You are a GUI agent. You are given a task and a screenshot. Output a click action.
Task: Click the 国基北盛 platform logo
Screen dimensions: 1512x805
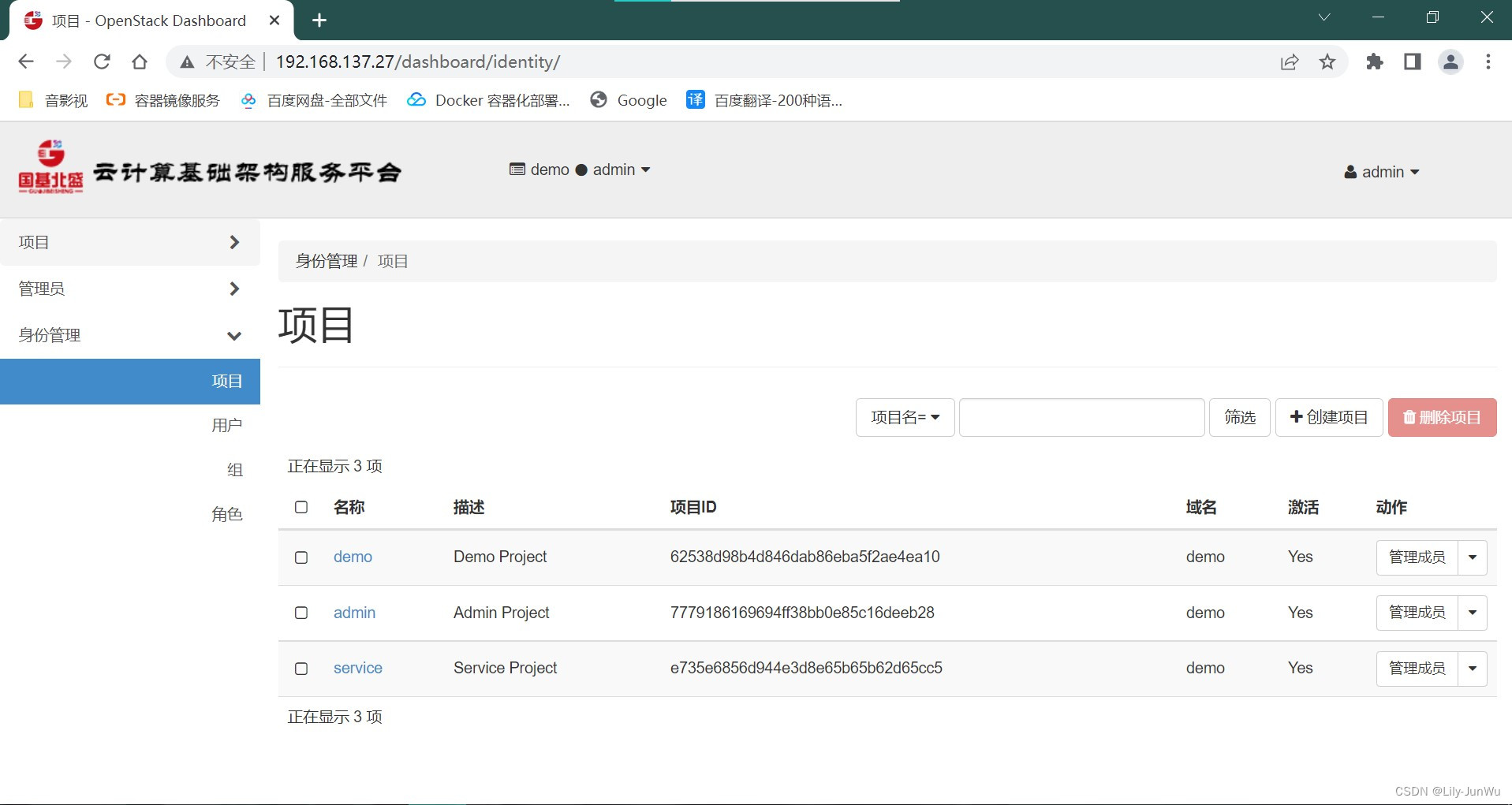click(x=51, y=168)
